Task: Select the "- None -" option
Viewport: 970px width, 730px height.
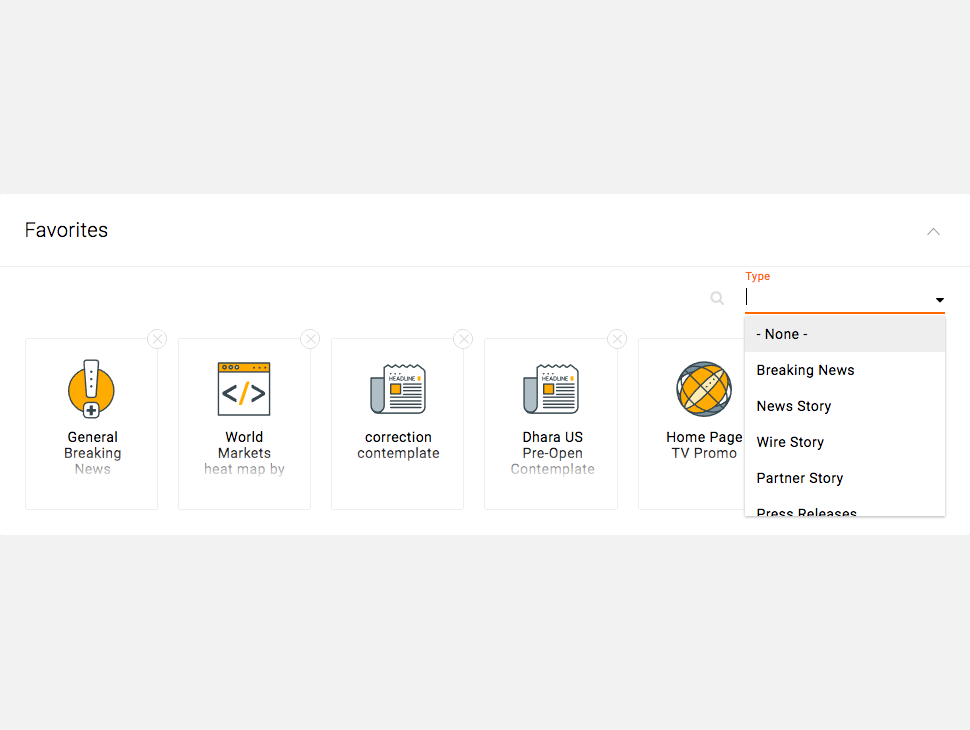Action: tap(844, 334)
